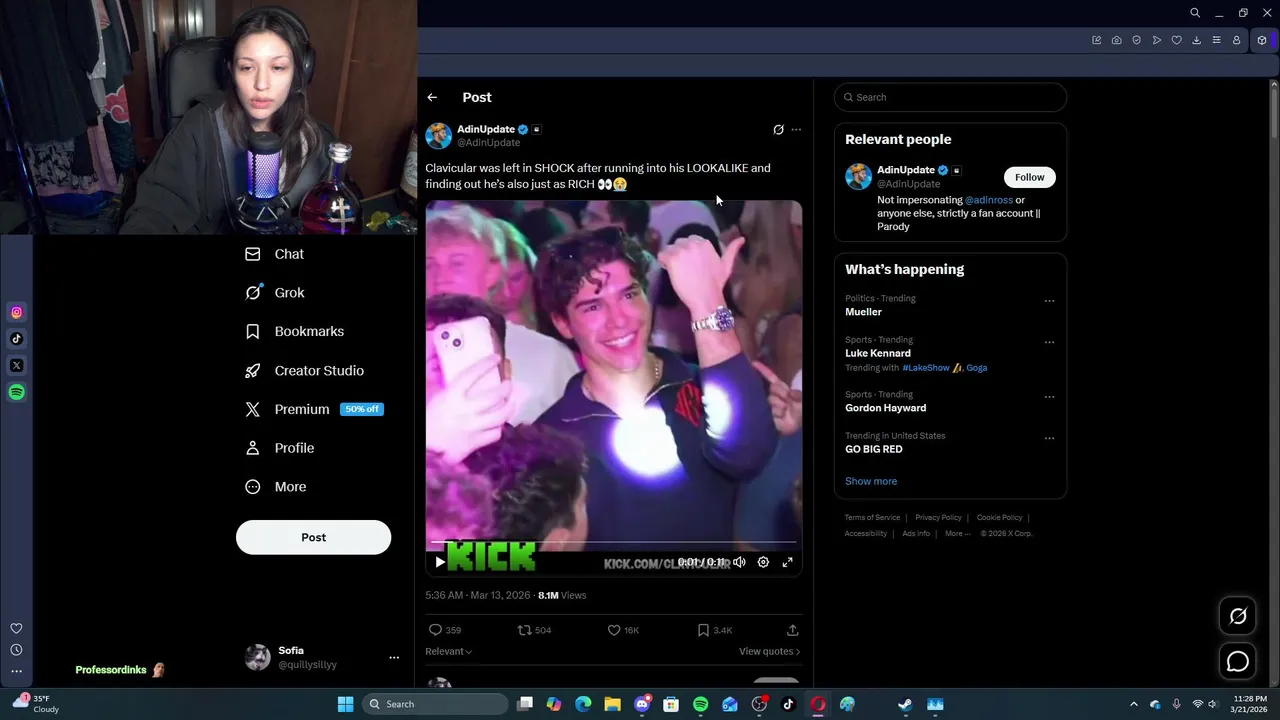Open options for the Mueller trend
Screen dimensions: 1280x720
[x=1049, y=300]
